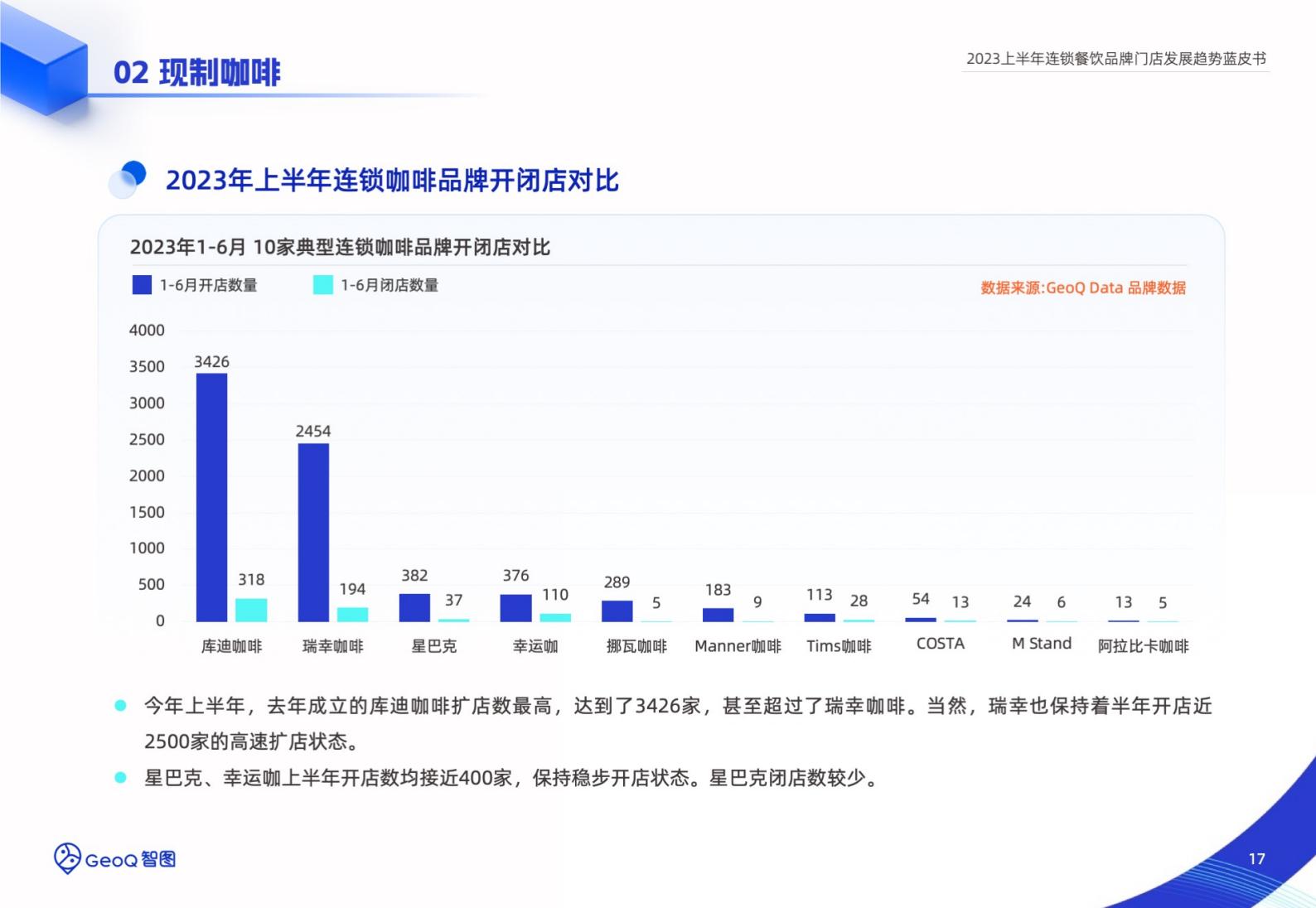The image size is (1316, 908).
Task: Click the page number 17
Action: click(x=1256, y=859)
